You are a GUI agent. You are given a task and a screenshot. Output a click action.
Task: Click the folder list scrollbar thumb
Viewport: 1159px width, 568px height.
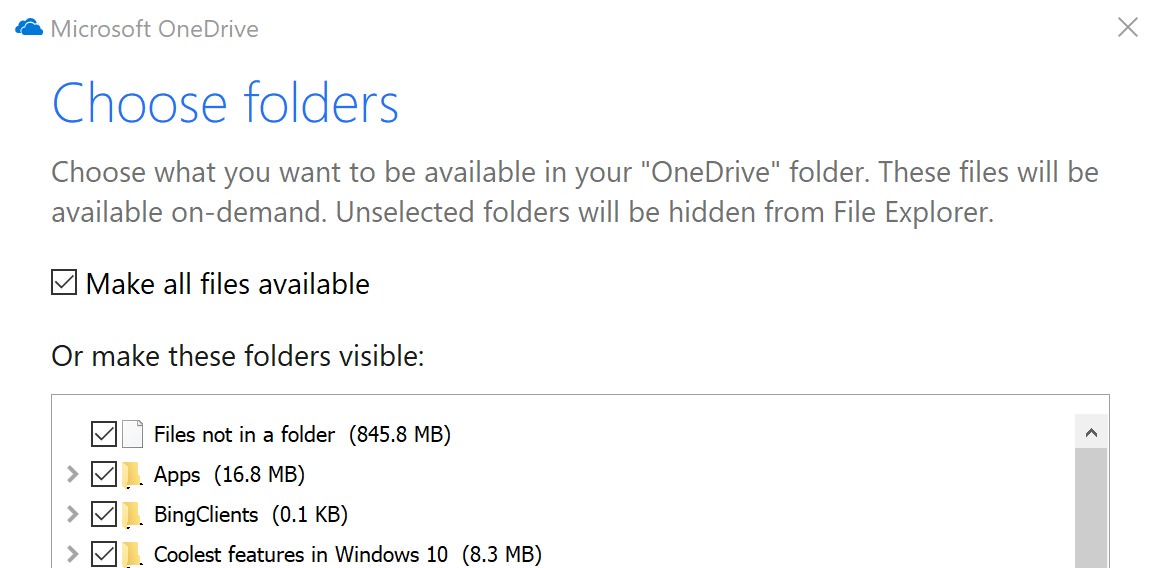pos(1091,508)
